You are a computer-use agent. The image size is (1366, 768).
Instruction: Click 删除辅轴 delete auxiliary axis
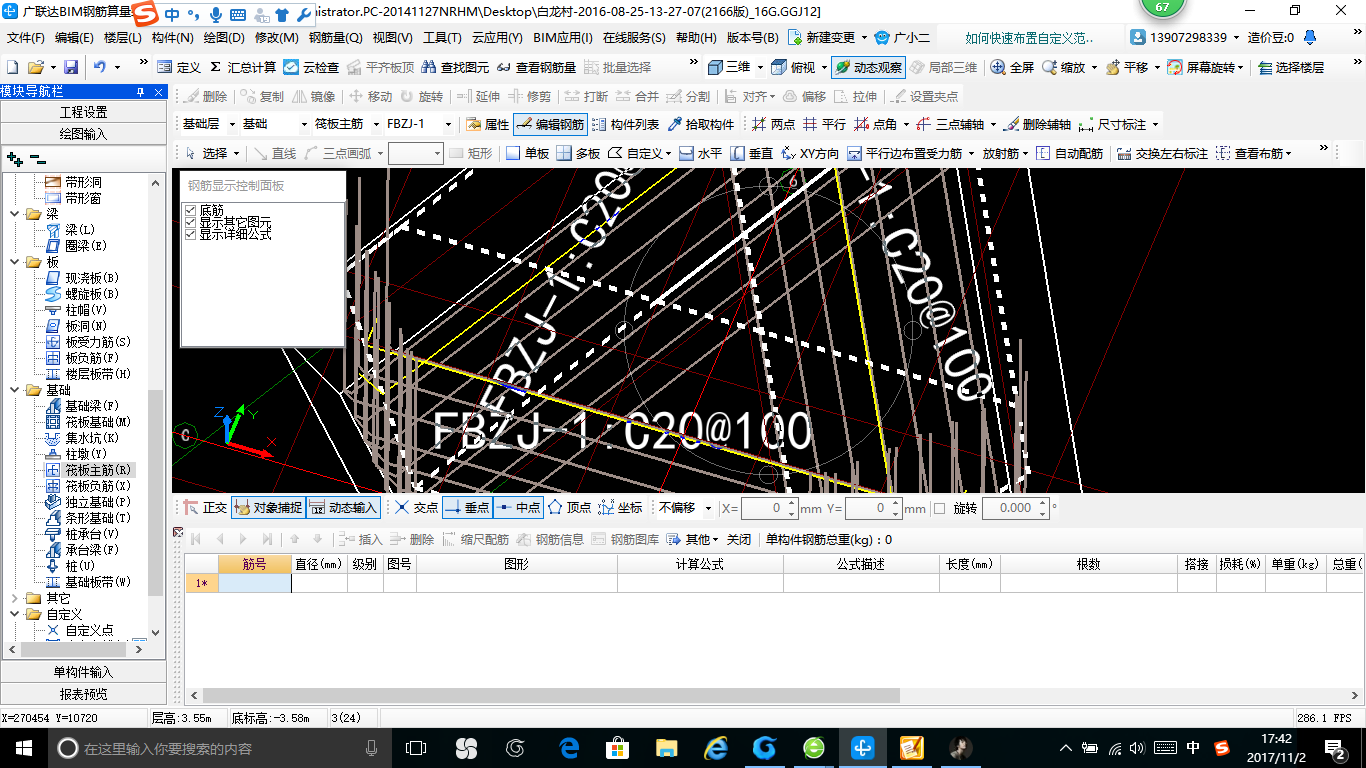tap(1037, 124)
